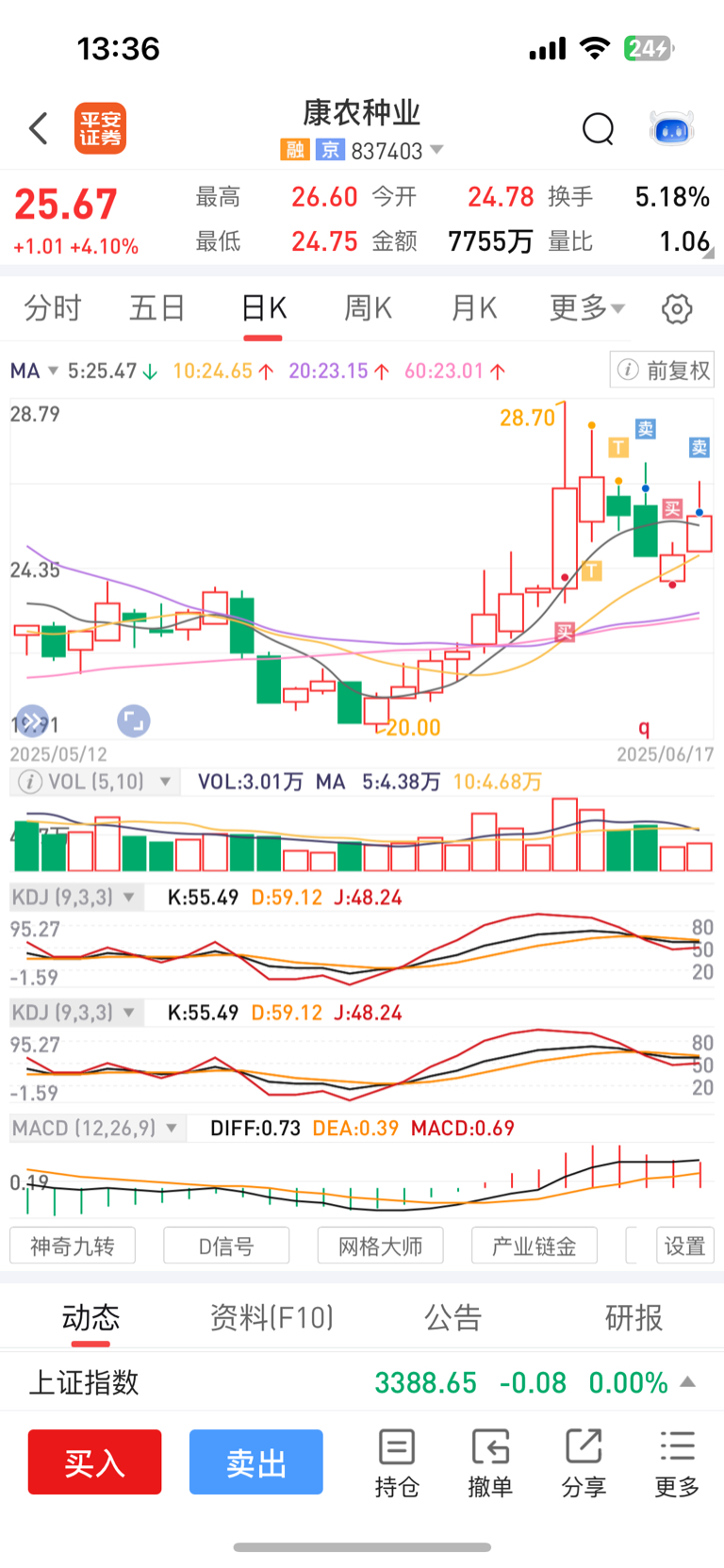
Task: Tap the turnover rate 5.18%
Action: 672,196
